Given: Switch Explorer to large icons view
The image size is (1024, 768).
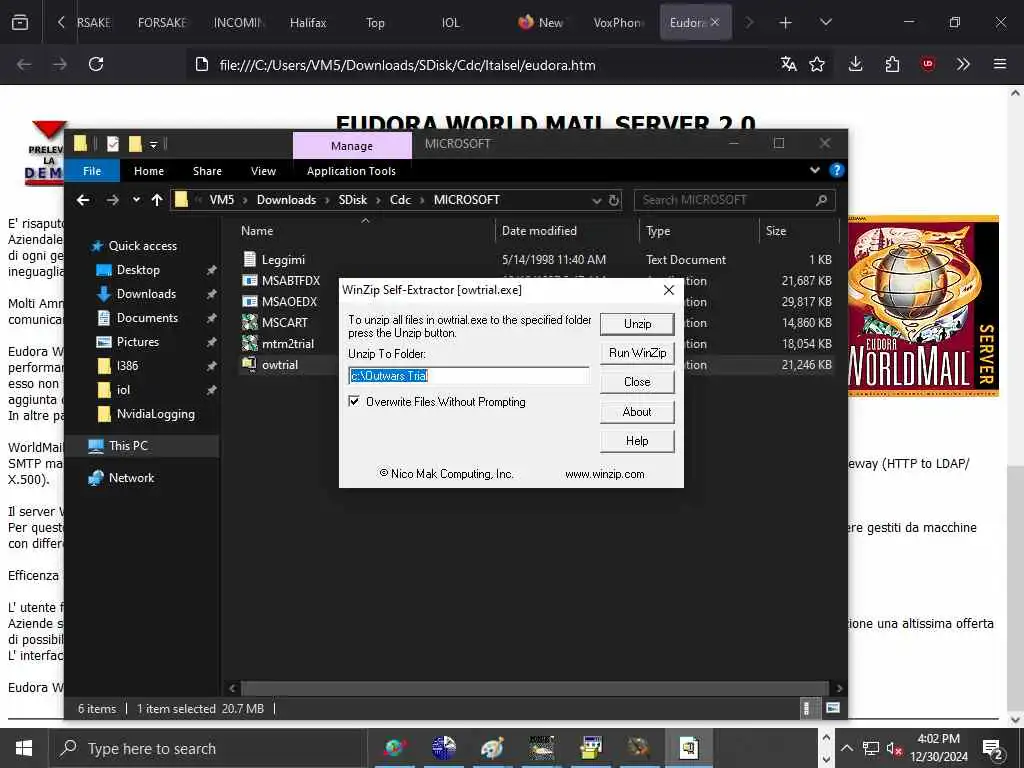Looking at the screenshot, I should 833,708.
